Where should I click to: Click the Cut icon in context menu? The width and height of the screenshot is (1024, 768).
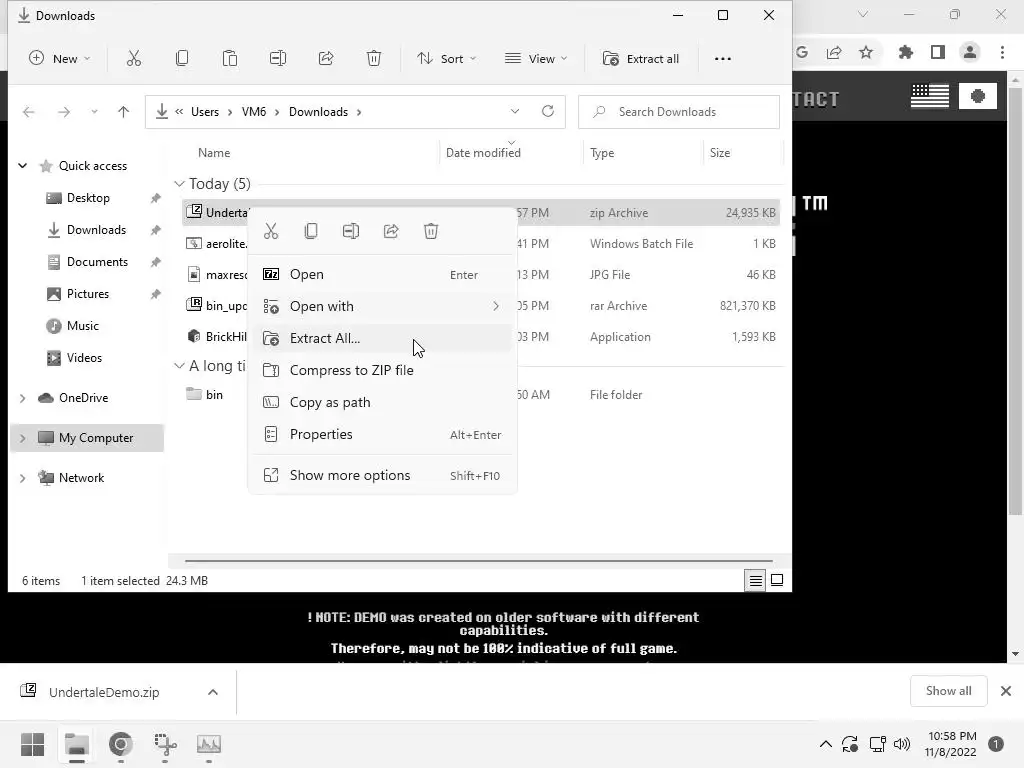click(271, 231)
